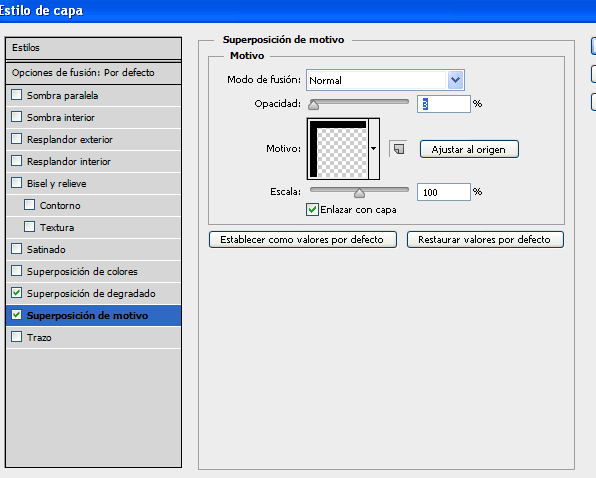Open the Motivo pattern picker arrow
The width and height of the screenshot is (596, 478).
(374, 149)
